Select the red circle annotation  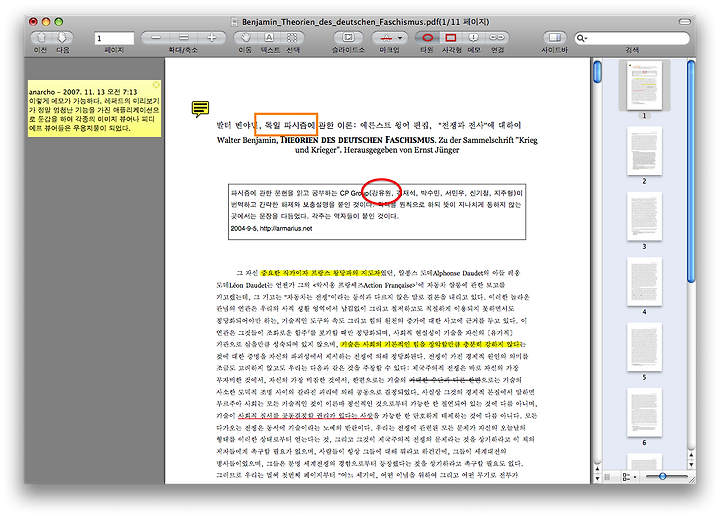click(382, 191)
